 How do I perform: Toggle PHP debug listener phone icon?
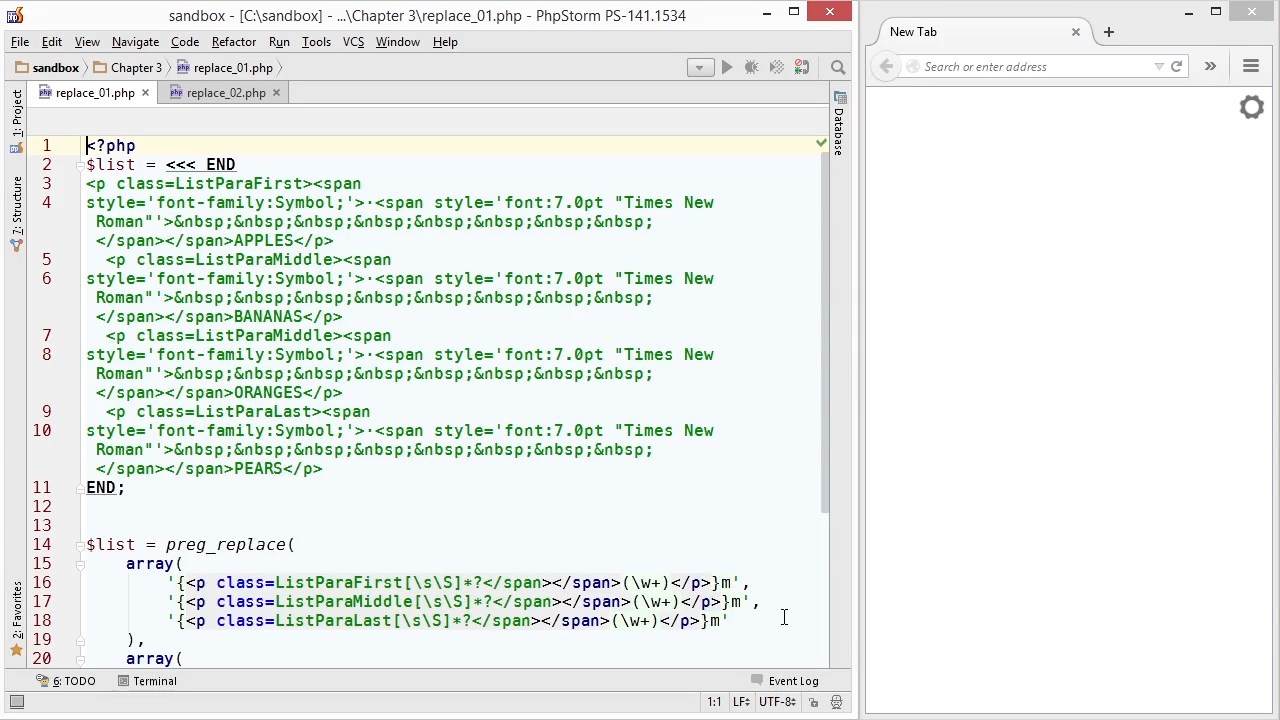point(802,67)
